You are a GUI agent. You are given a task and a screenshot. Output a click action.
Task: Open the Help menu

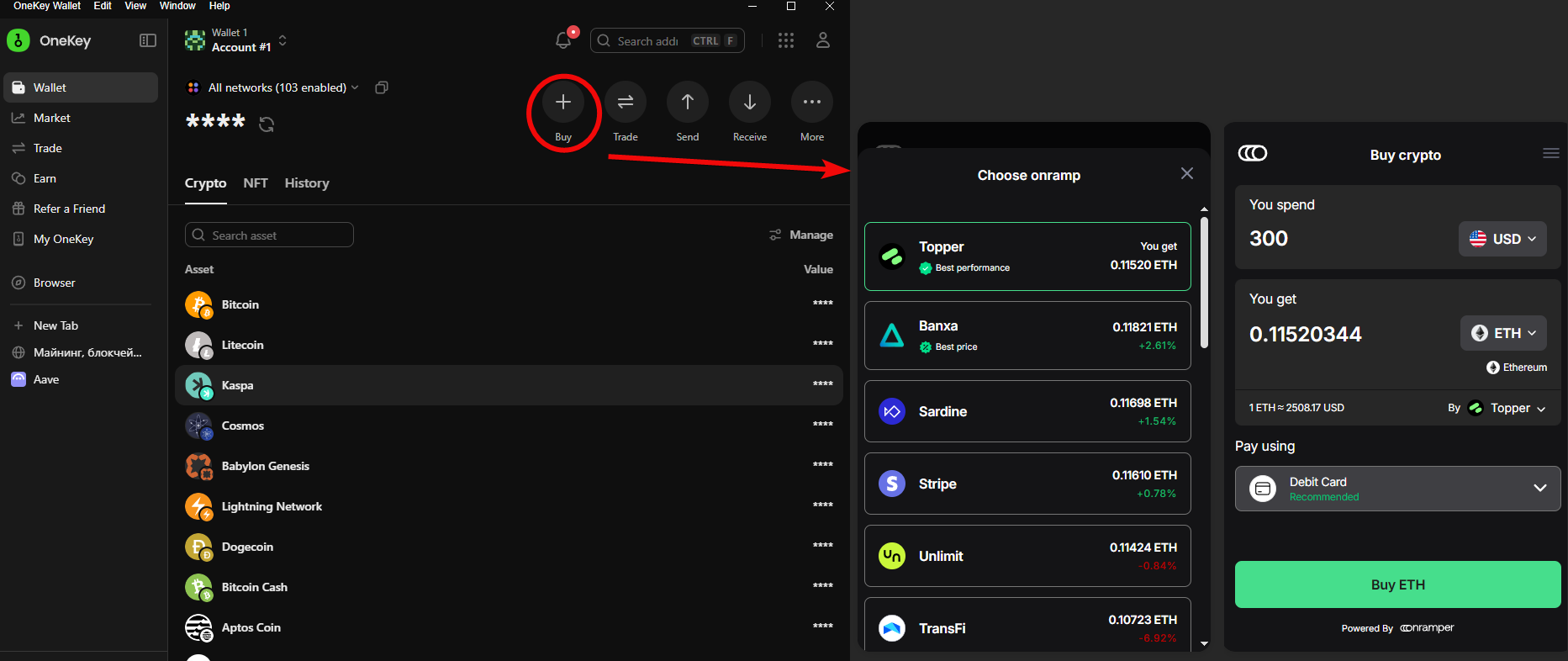coord(219,6)
